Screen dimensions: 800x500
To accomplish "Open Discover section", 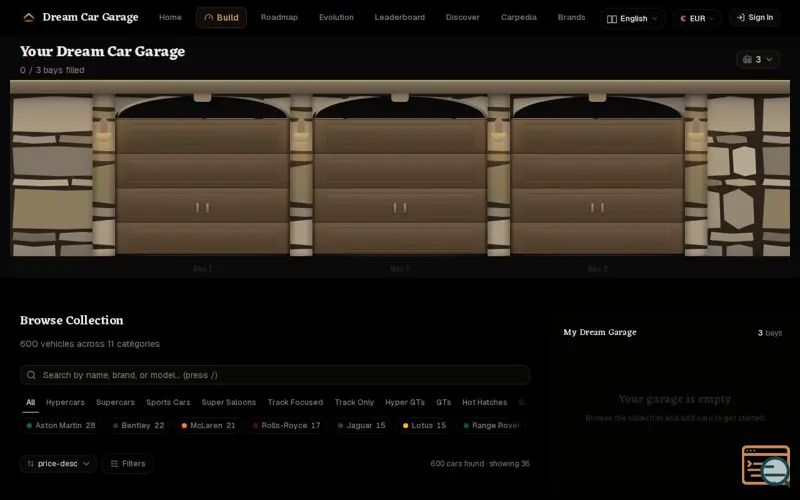I will click(462, 17).
